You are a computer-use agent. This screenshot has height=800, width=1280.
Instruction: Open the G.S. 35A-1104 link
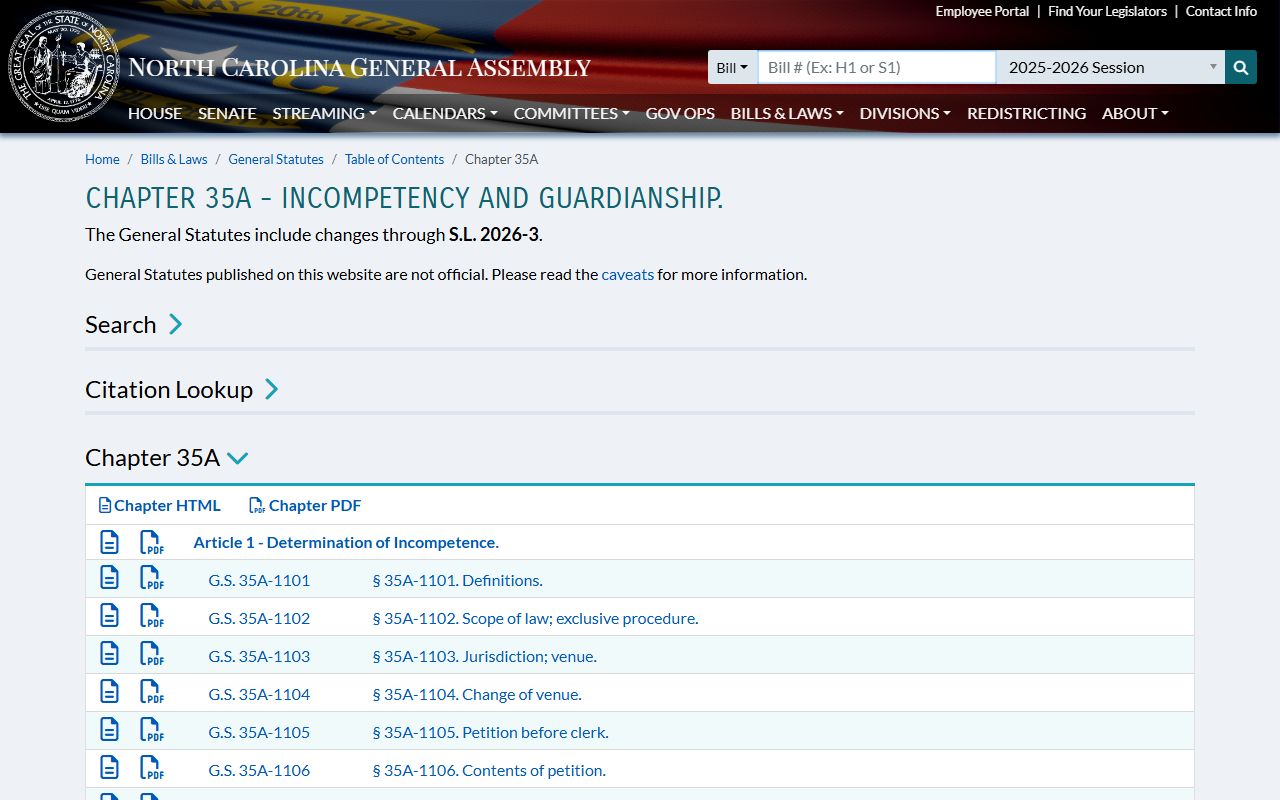coord(259,694)
